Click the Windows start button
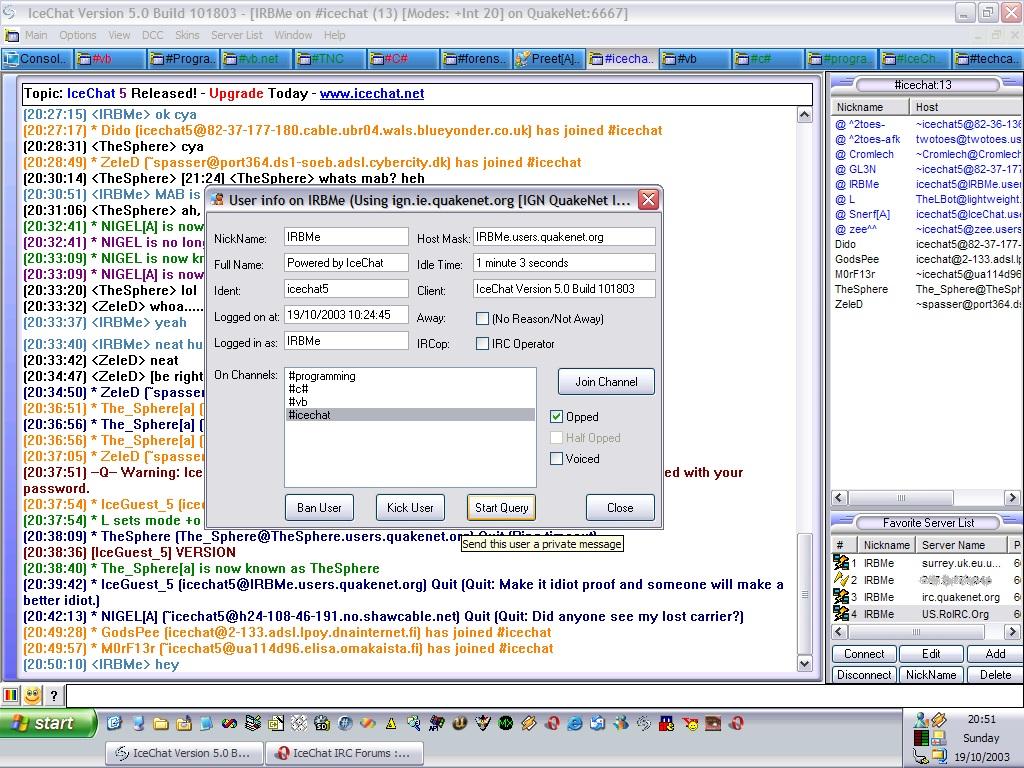 (48, 723)
